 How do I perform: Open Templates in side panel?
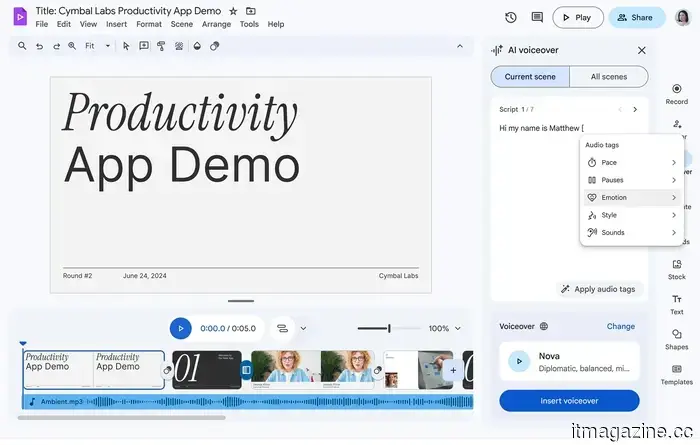click(677, 375)
